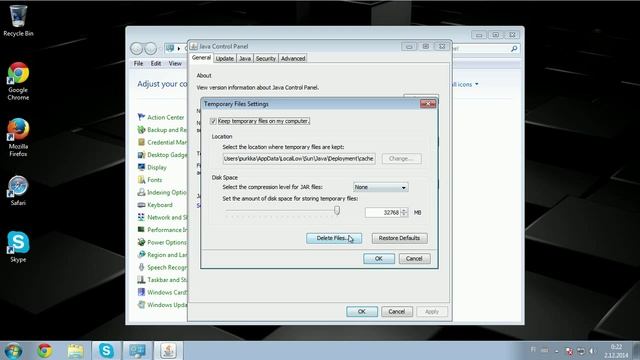Open the Backup and Restore item
The image size is (640, 360).
[162, 130]
